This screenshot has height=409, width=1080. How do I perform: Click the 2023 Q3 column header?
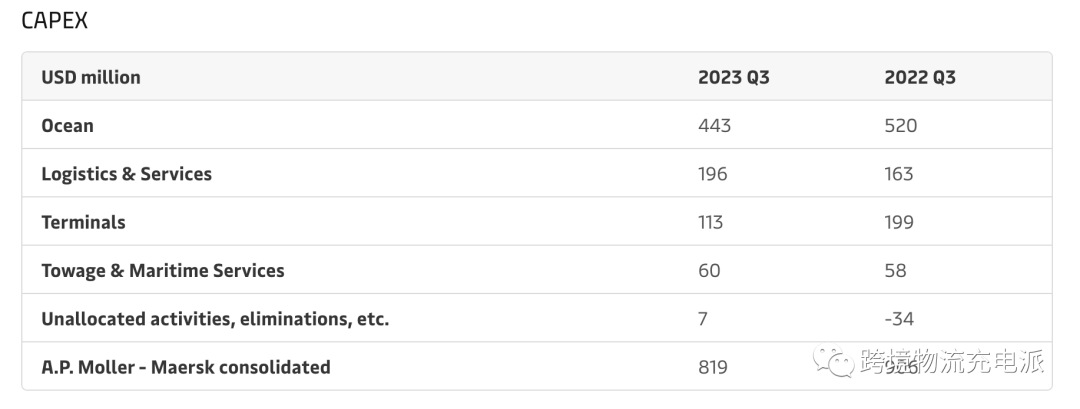click(734, 77)
